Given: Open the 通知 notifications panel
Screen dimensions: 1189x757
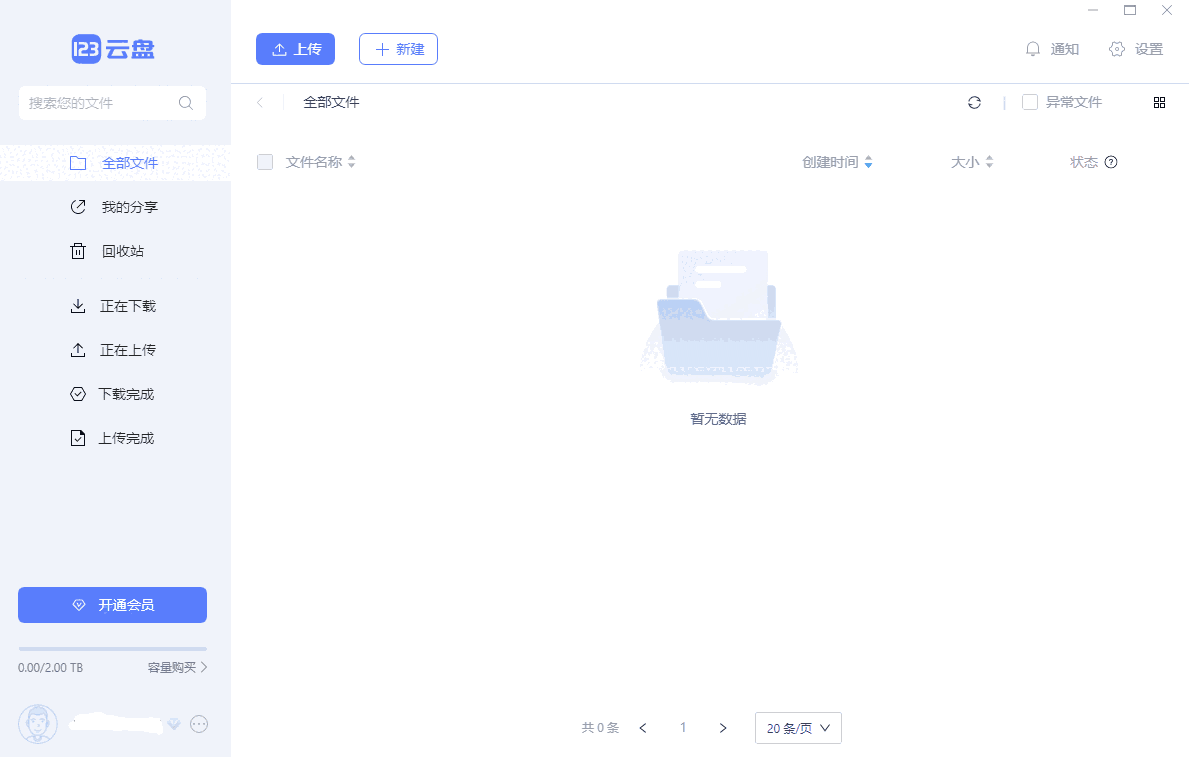Looking at the screenshot, I should [x=1051, y=48].
